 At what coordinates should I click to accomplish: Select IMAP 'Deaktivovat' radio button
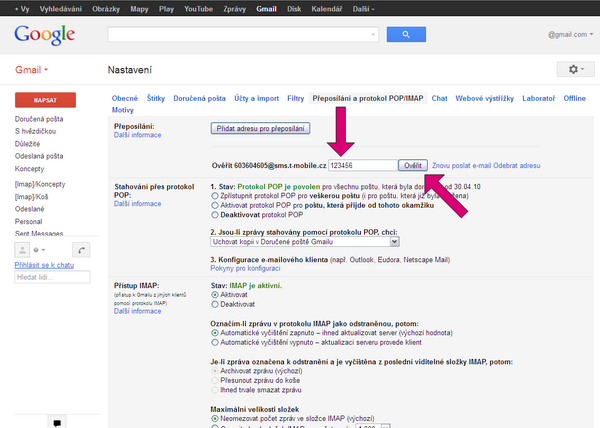[x=215, y=304]
